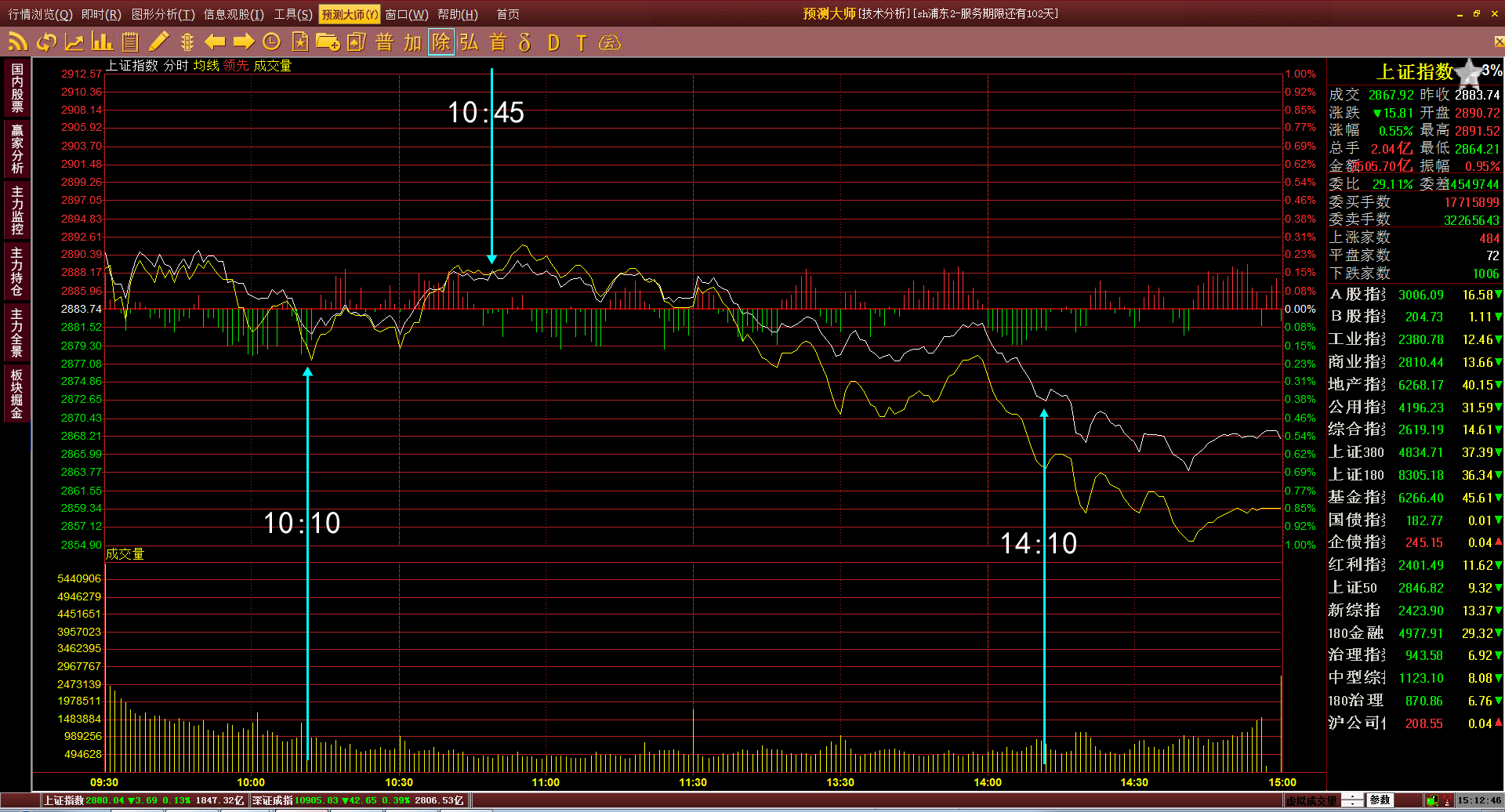Viewport: 1505px width, 812px height.
Task: Select the 赢家分析 sidebar tab
Action: [x=17, y=148]
